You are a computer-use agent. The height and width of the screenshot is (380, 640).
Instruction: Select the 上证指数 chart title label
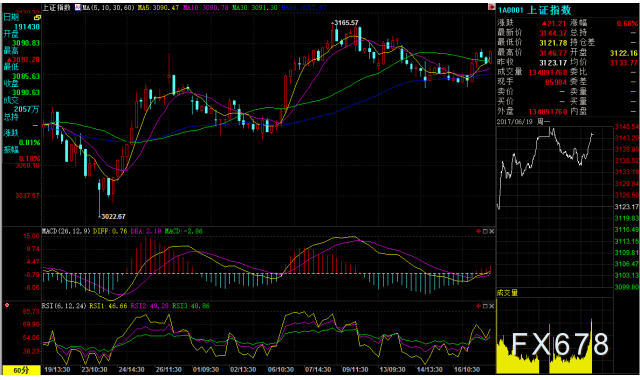[x=56, y=7]
